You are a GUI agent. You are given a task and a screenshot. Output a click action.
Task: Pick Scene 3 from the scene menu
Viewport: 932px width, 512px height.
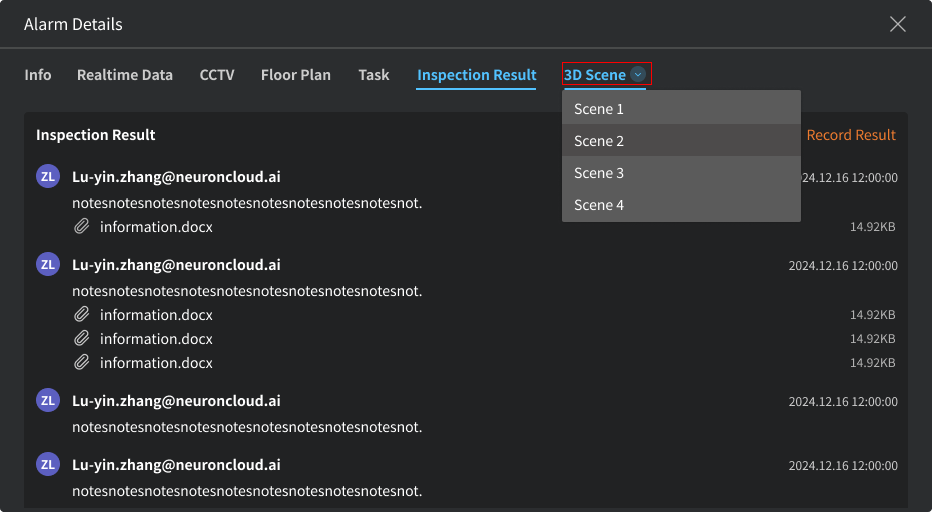599,173
